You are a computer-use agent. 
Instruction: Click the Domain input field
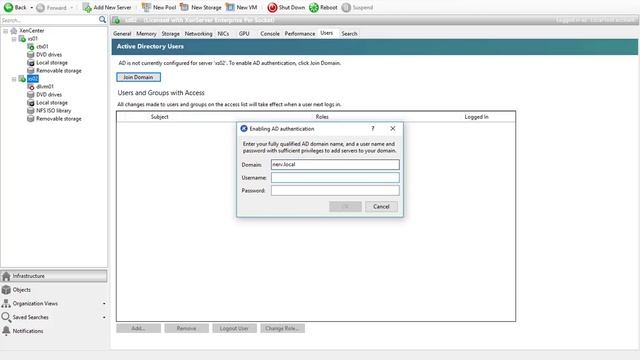point(335,164)
